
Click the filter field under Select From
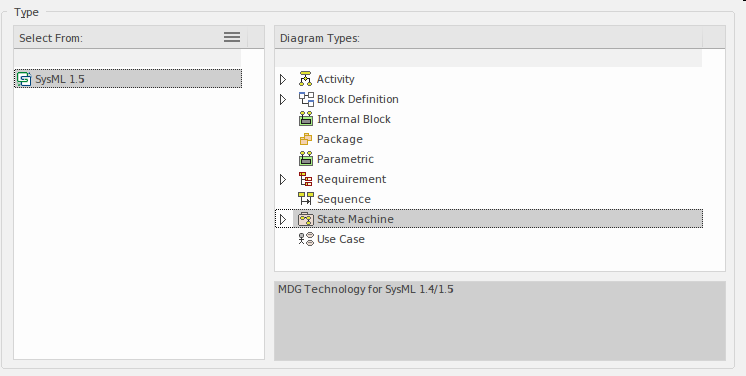click(128, 58)
